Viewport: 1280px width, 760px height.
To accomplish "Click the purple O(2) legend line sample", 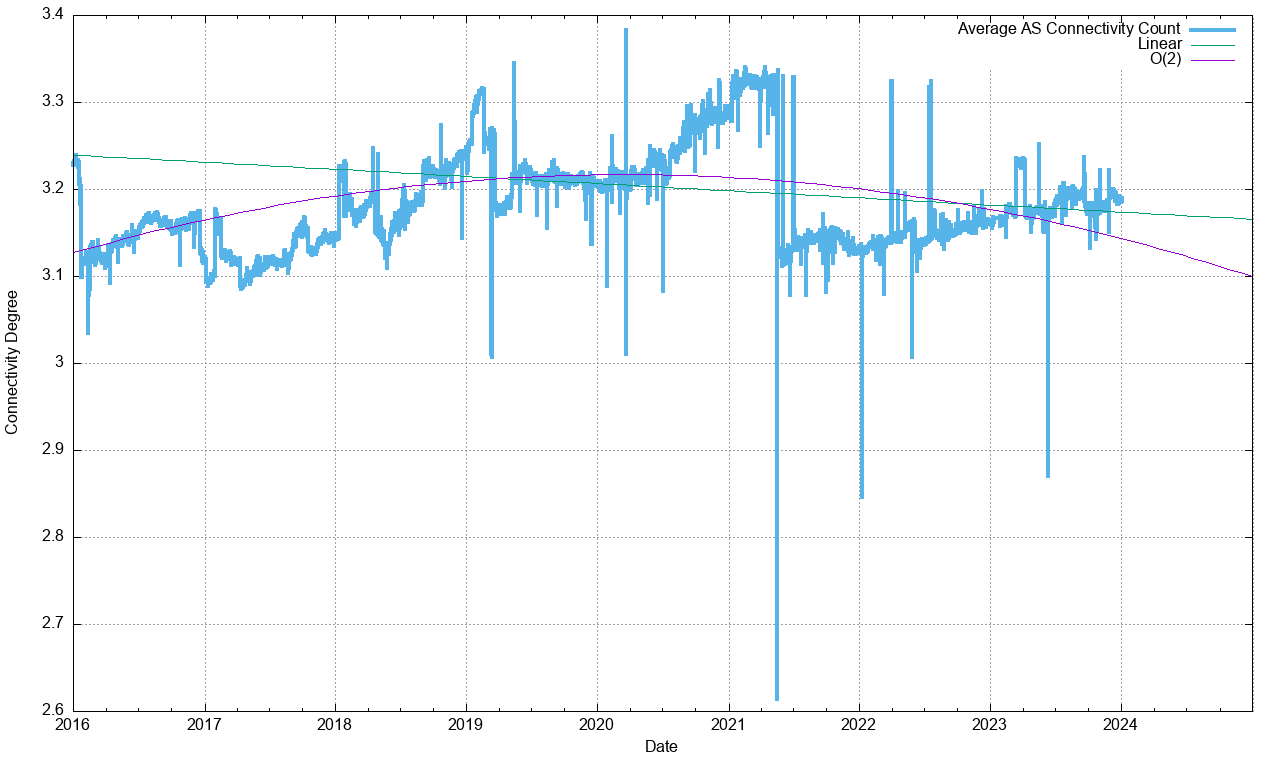I will tap(1212, 60).
